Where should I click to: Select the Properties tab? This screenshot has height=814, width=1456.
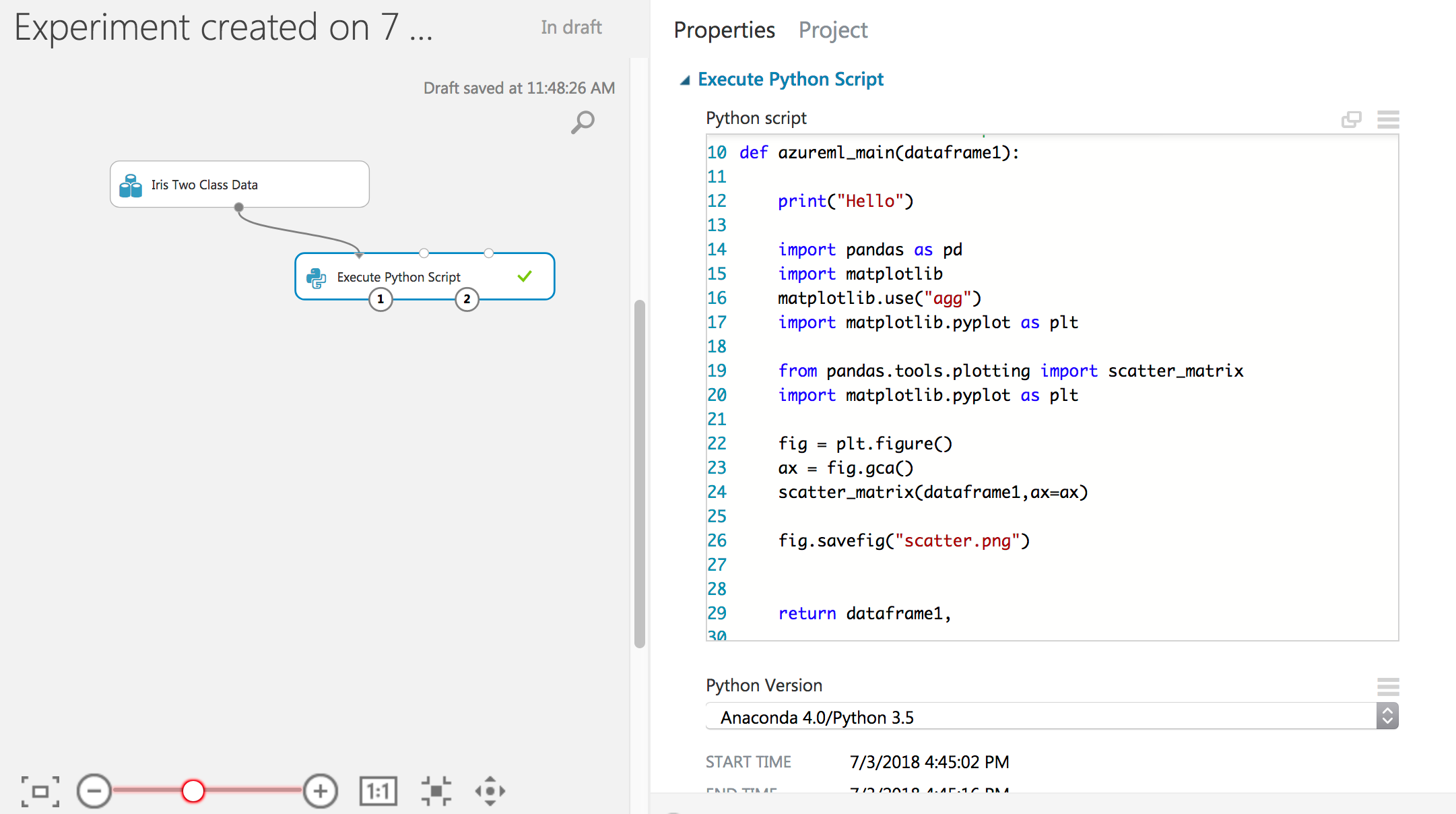coord(724,30)
